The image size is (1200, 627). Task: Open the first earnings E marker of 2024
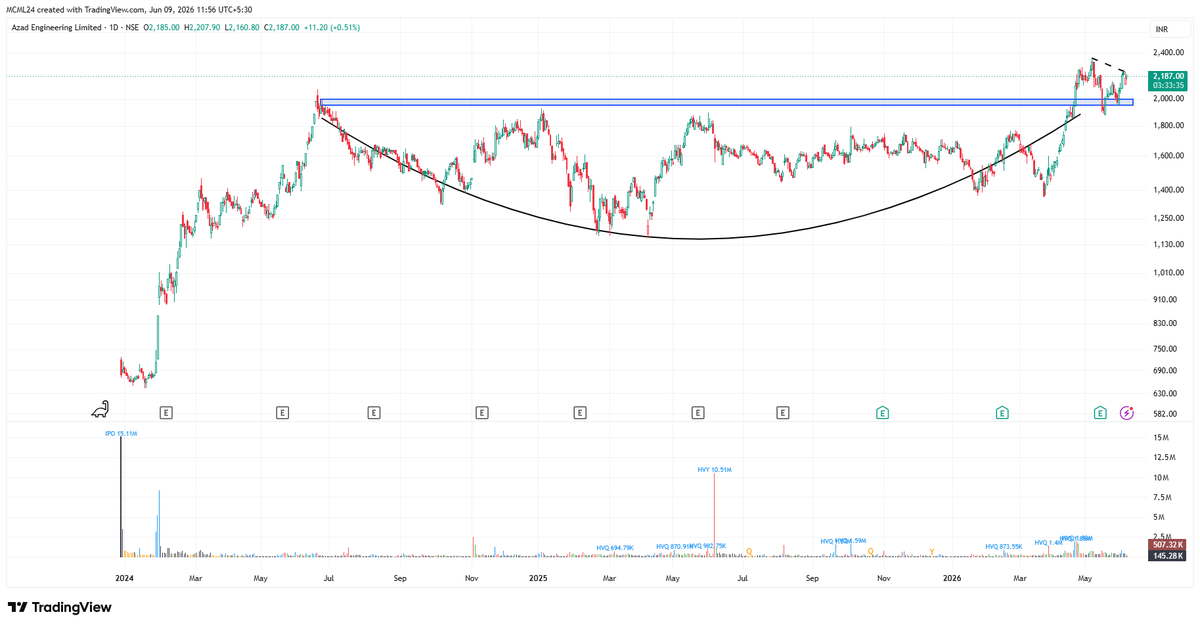pyautogui.click(x=166, y=412)
